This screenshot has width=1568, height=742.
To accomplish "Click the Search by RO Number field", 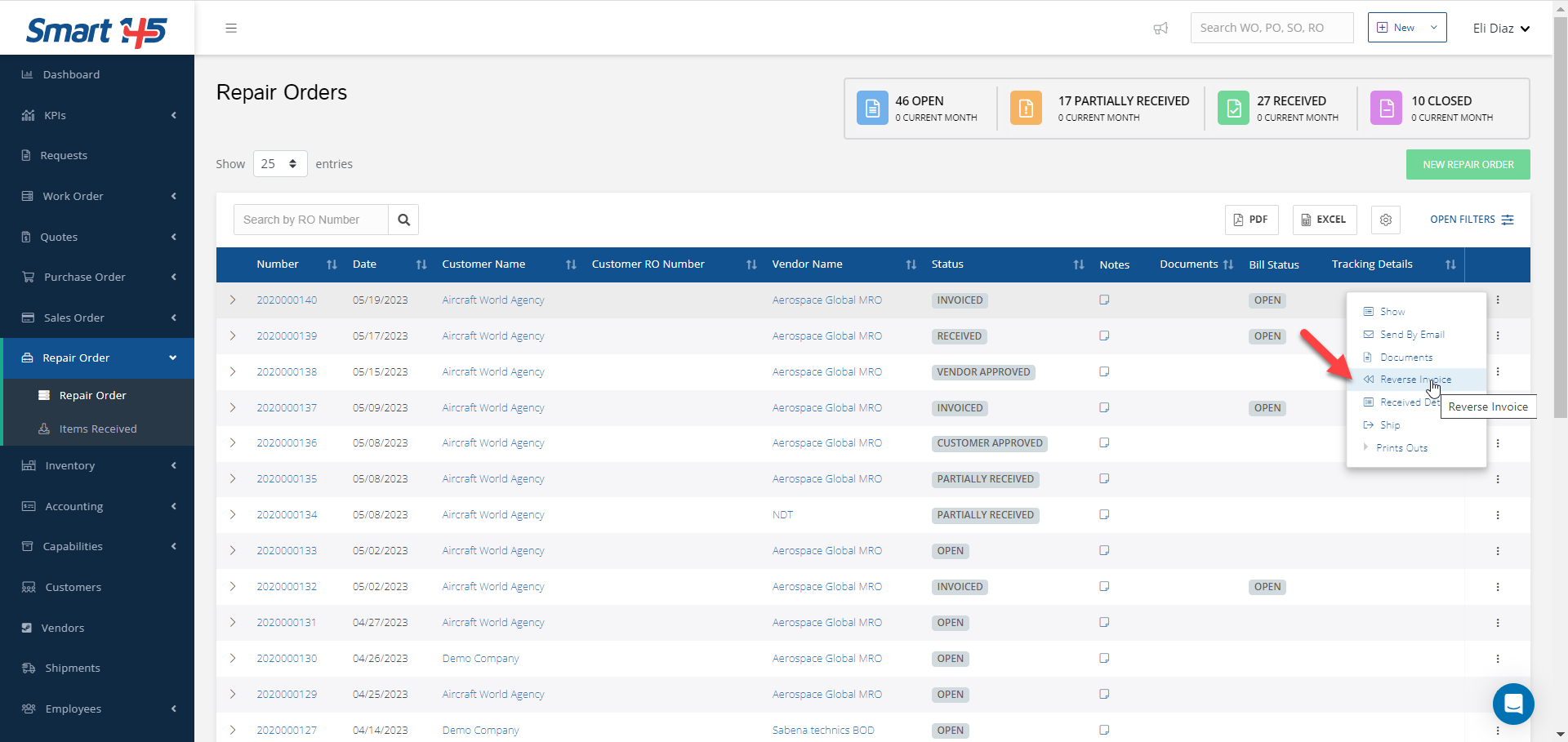I will [311, 220].
